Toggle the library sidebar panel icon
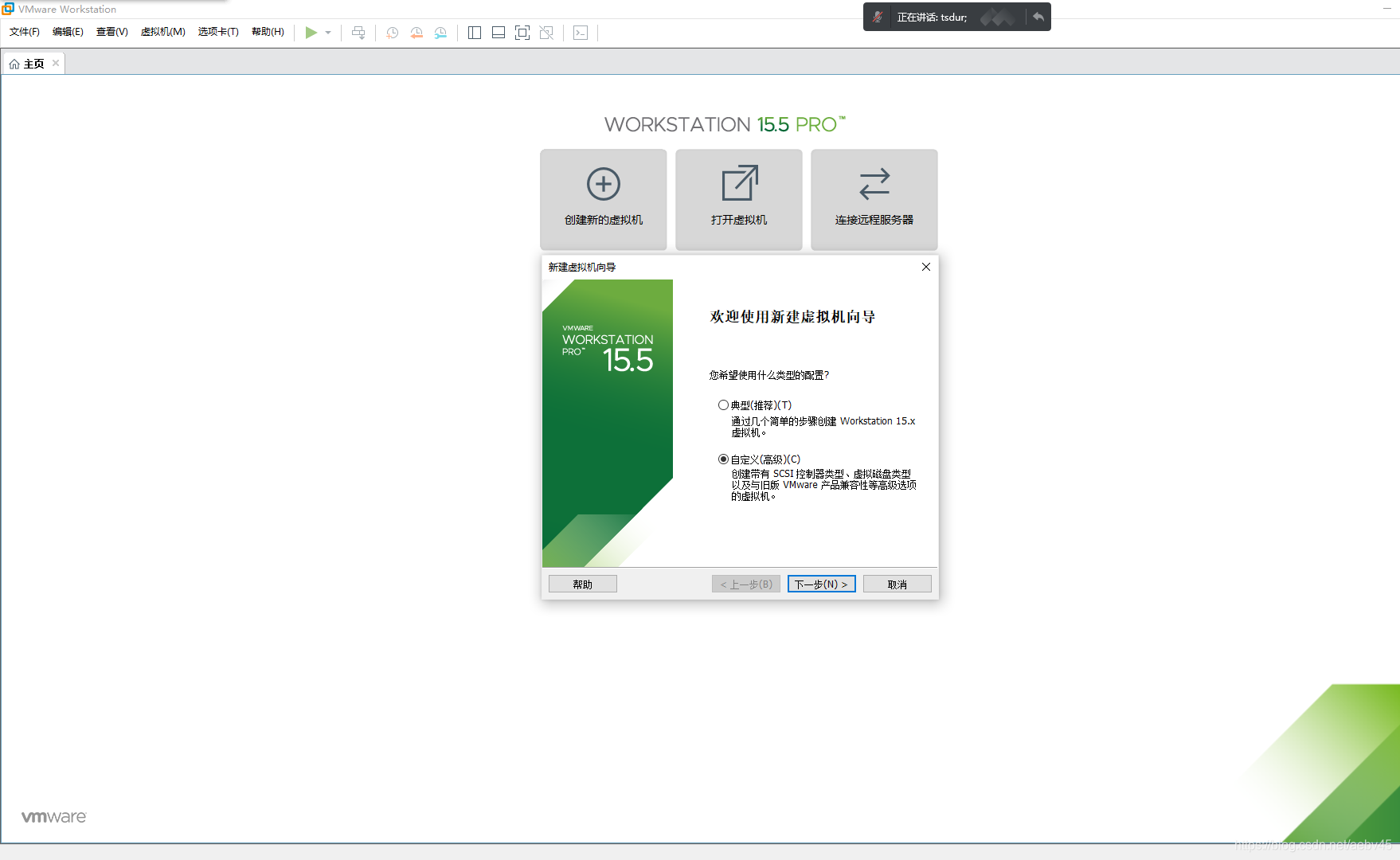This screenshot has height=860, width=1400. pyautogui.click(x=475, y=33)
